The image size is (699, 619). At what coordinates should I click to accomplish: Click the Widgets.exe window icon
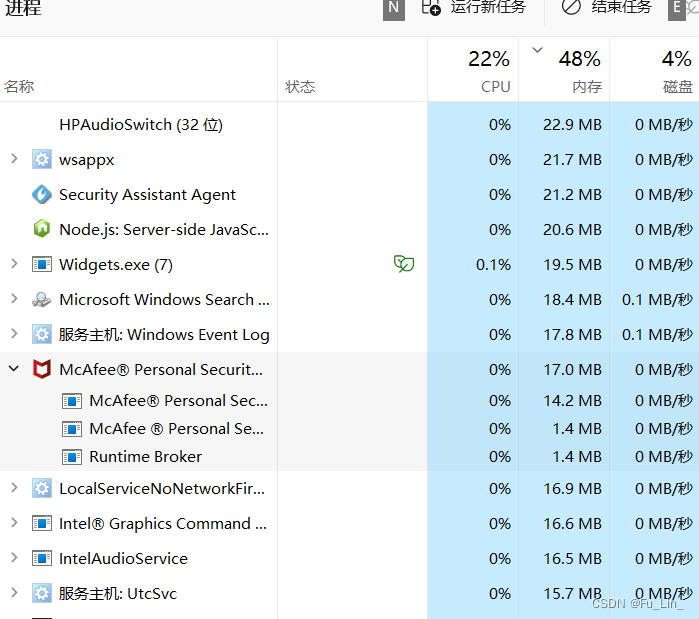(42, 265)
